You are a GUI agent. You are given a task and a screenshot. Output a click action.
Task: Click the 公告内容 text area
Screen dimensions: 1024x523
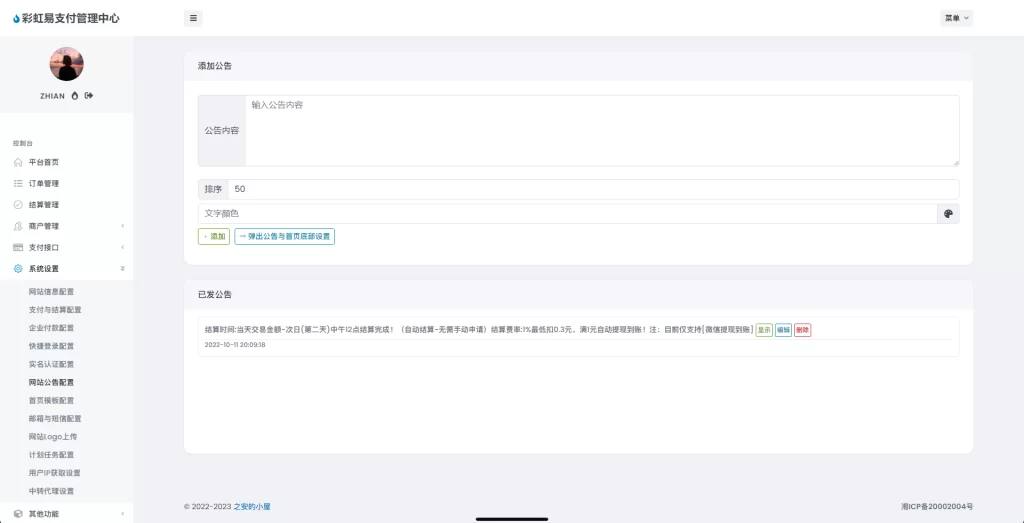[x=600, y=130]
